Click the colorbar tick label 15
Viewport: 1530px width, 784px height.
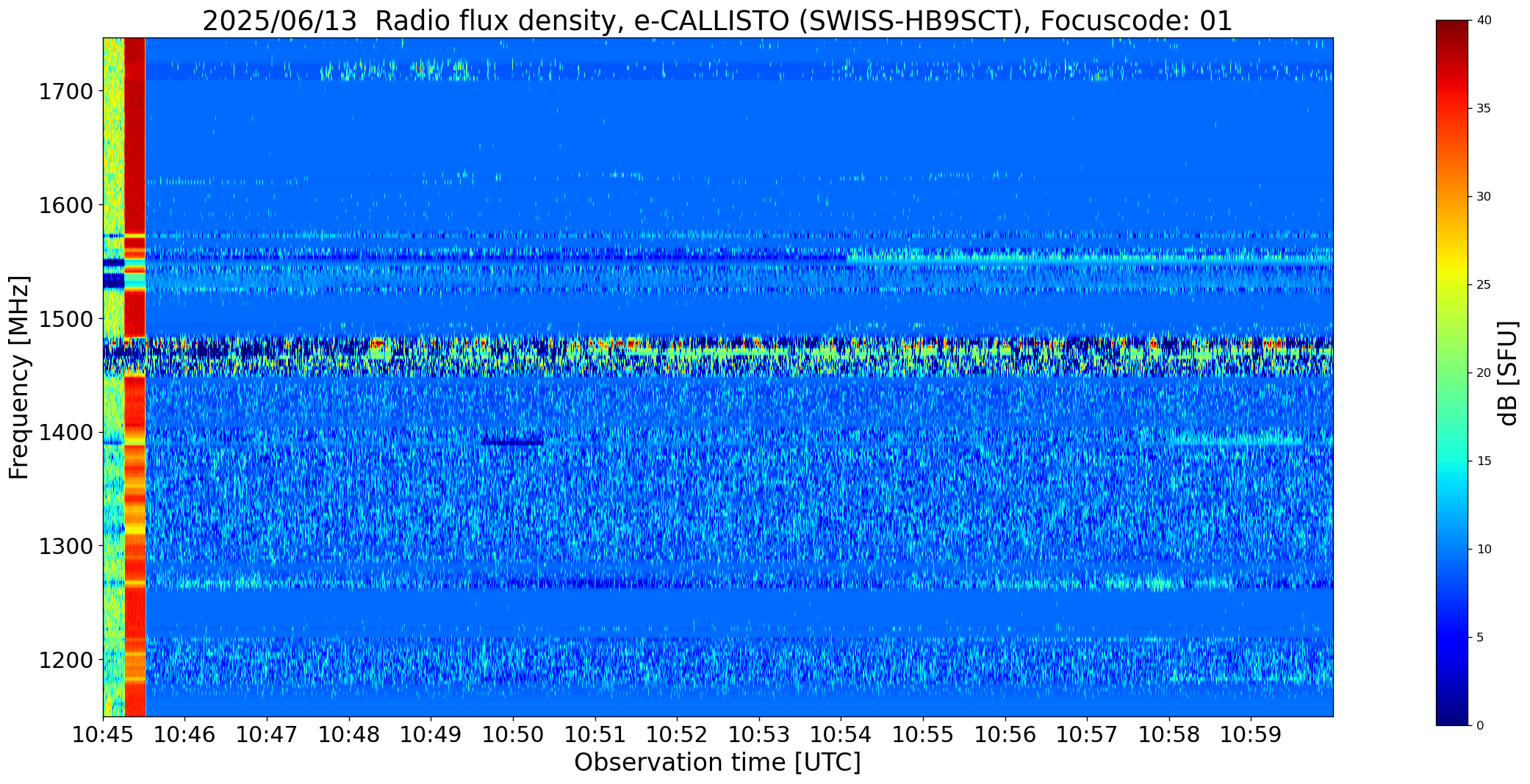tap(1484, 461)
